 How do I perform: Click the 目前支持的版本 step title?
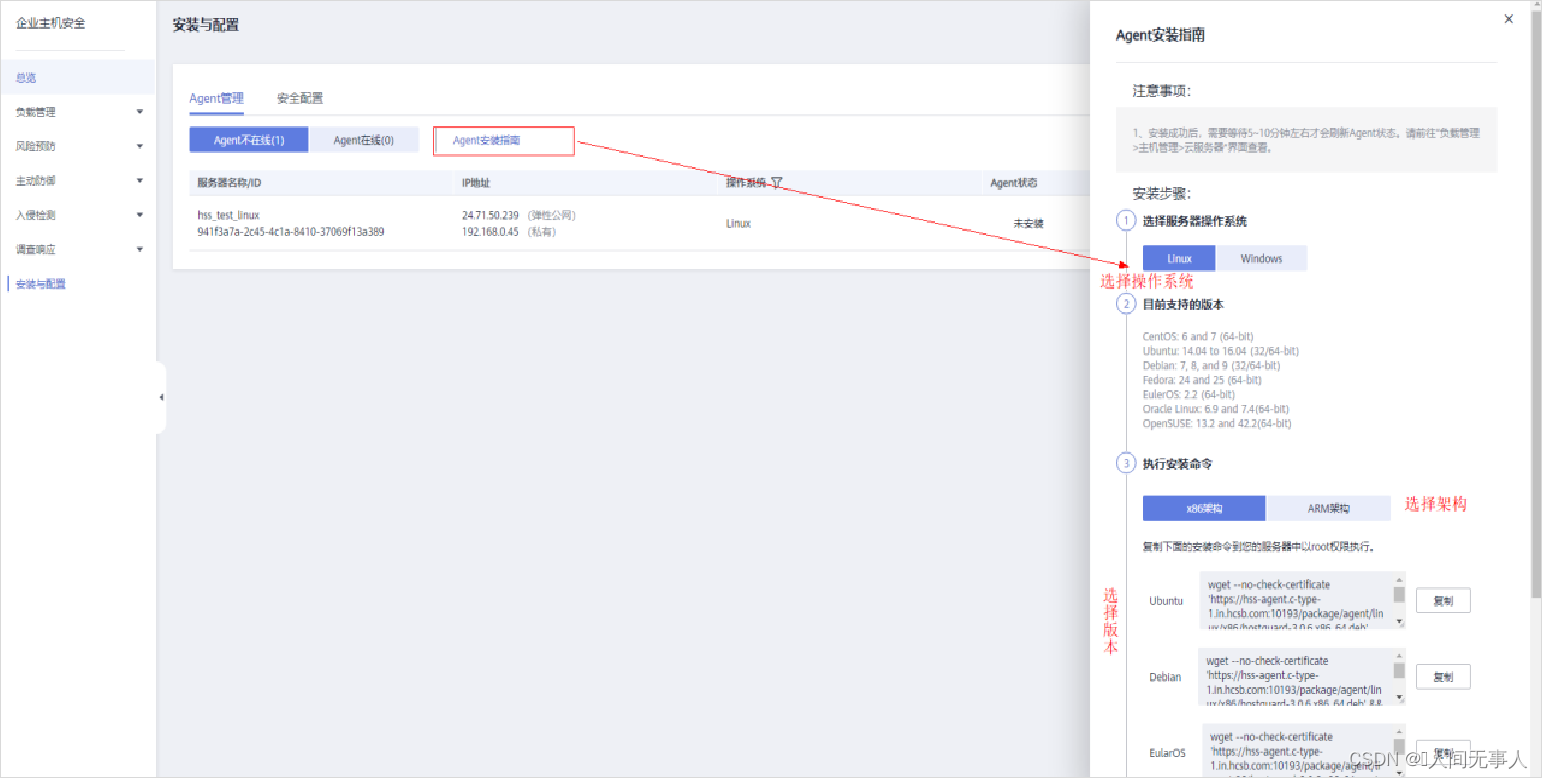click(1183, 304)
